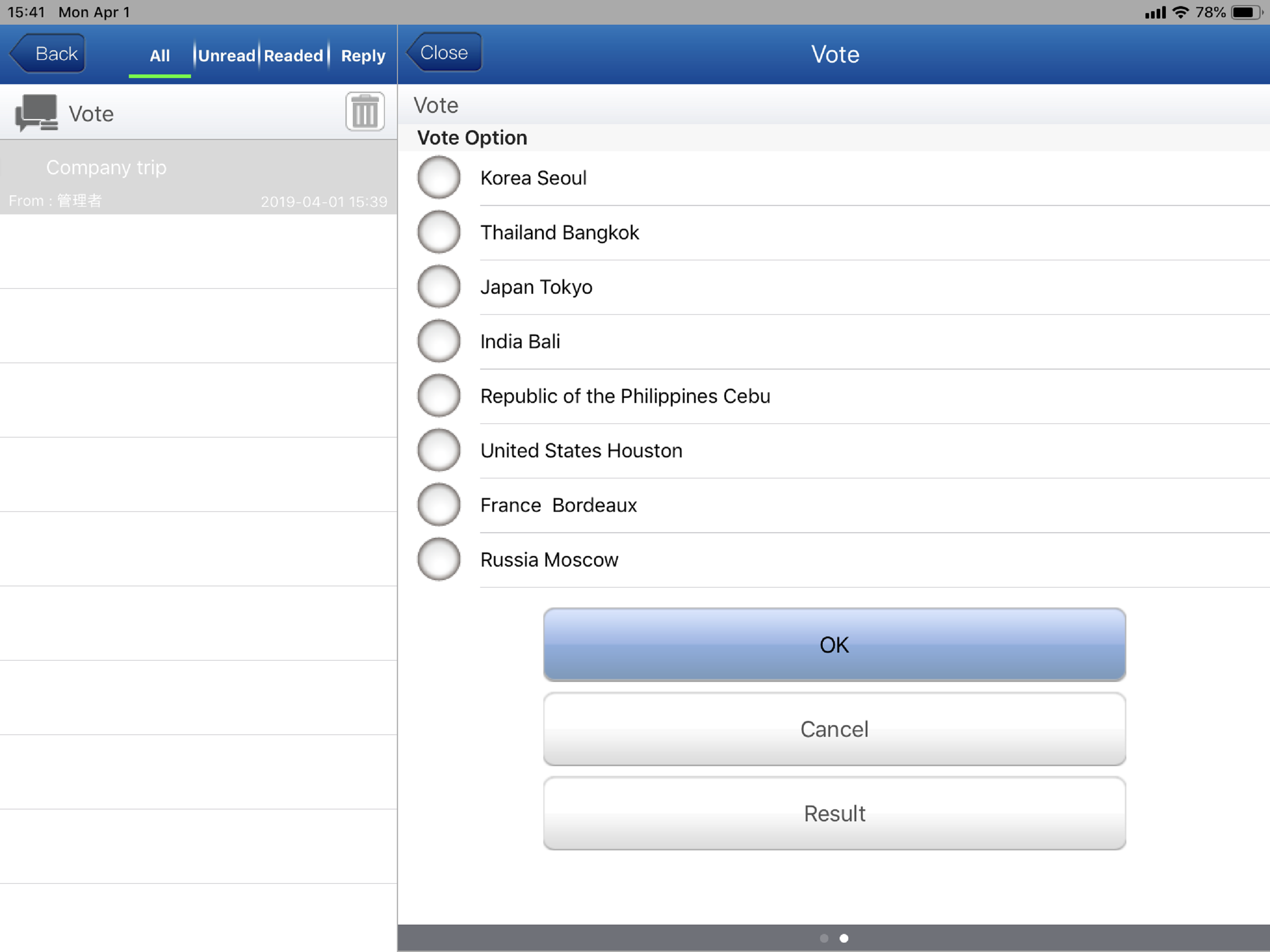1270x952 pixels.
Task: Click the United States Houston label
Action: (581, 451)
